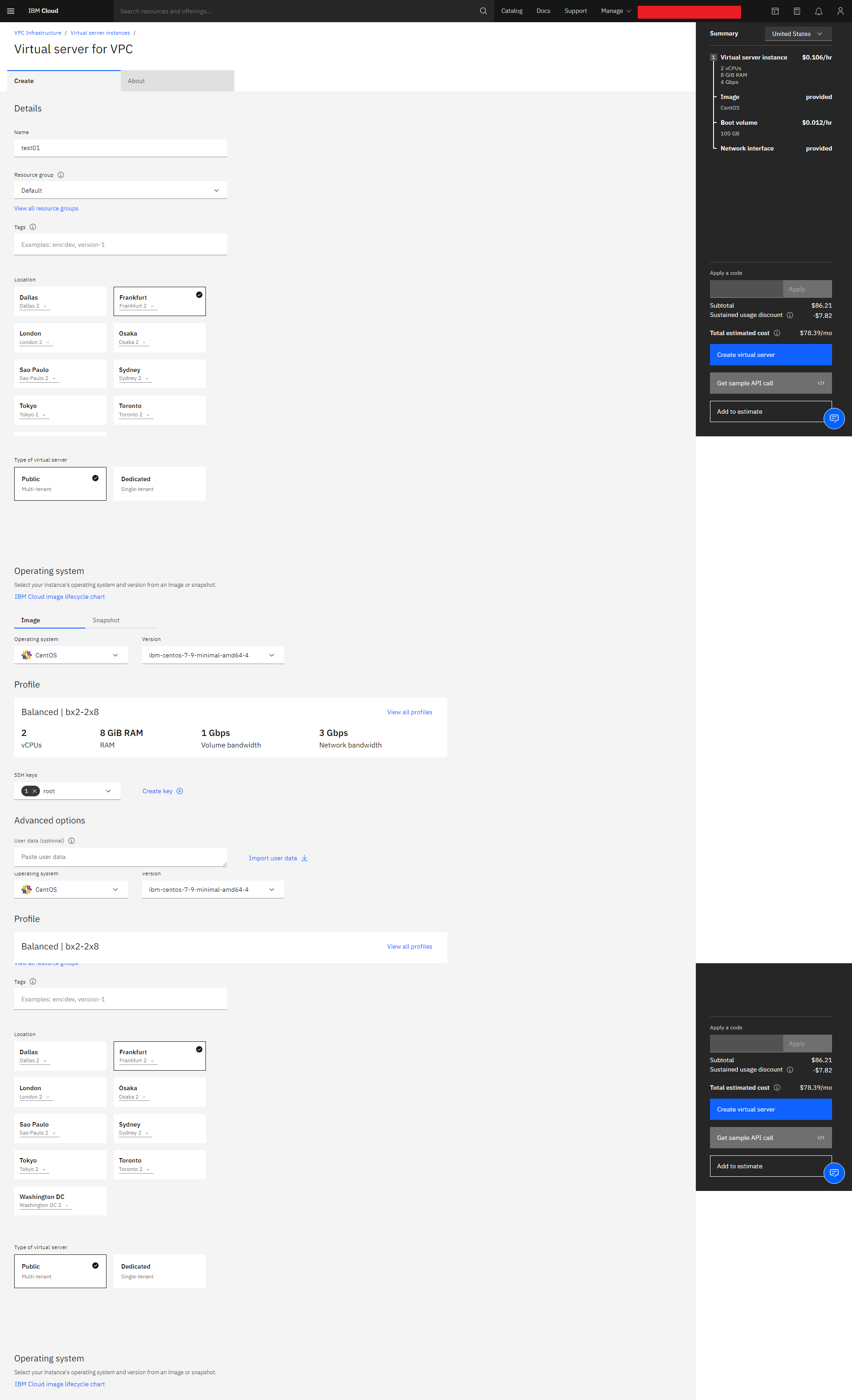Open the CentOS dropdown beneath Paste user data
The width and height of the screenshot is (852, 1400).
(71, 890)
